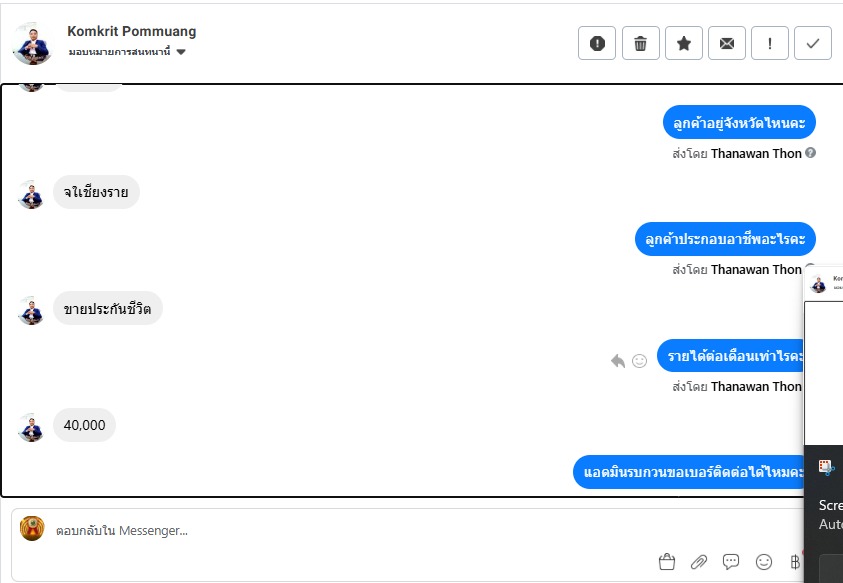Click Komkrit Pommuang's header profile picture
This screenshot has width=843, height=583.
tap(32, 44)
